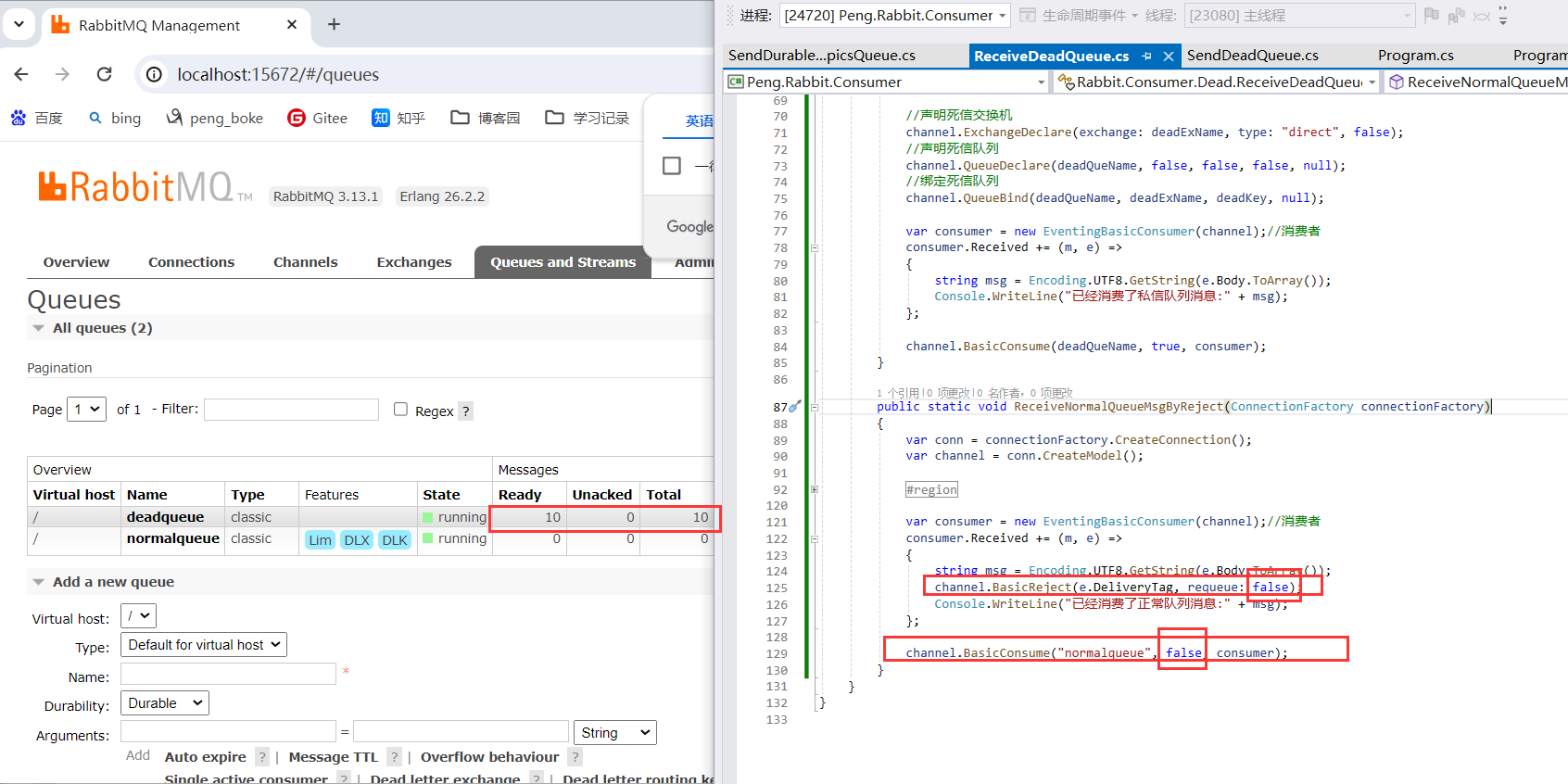1568x784 pixels.
Task: Switch to the Exchanges tab
Action: [x=414, y=262]
